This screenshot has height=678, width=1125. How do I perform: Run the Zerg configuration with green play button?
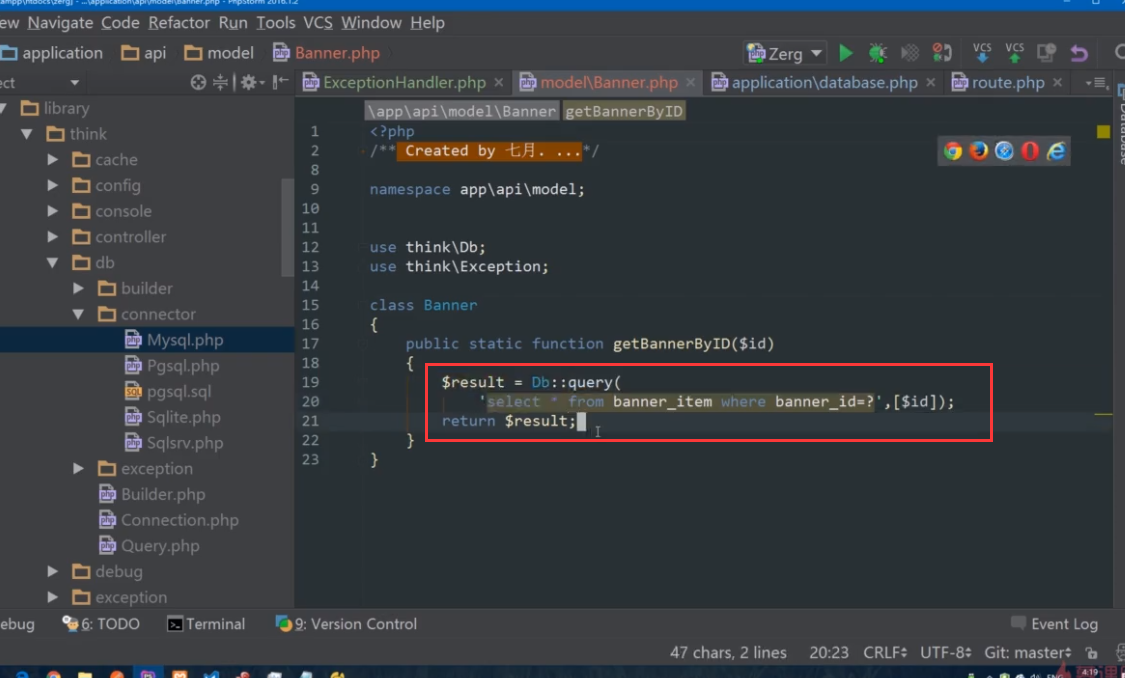point(845,53)
